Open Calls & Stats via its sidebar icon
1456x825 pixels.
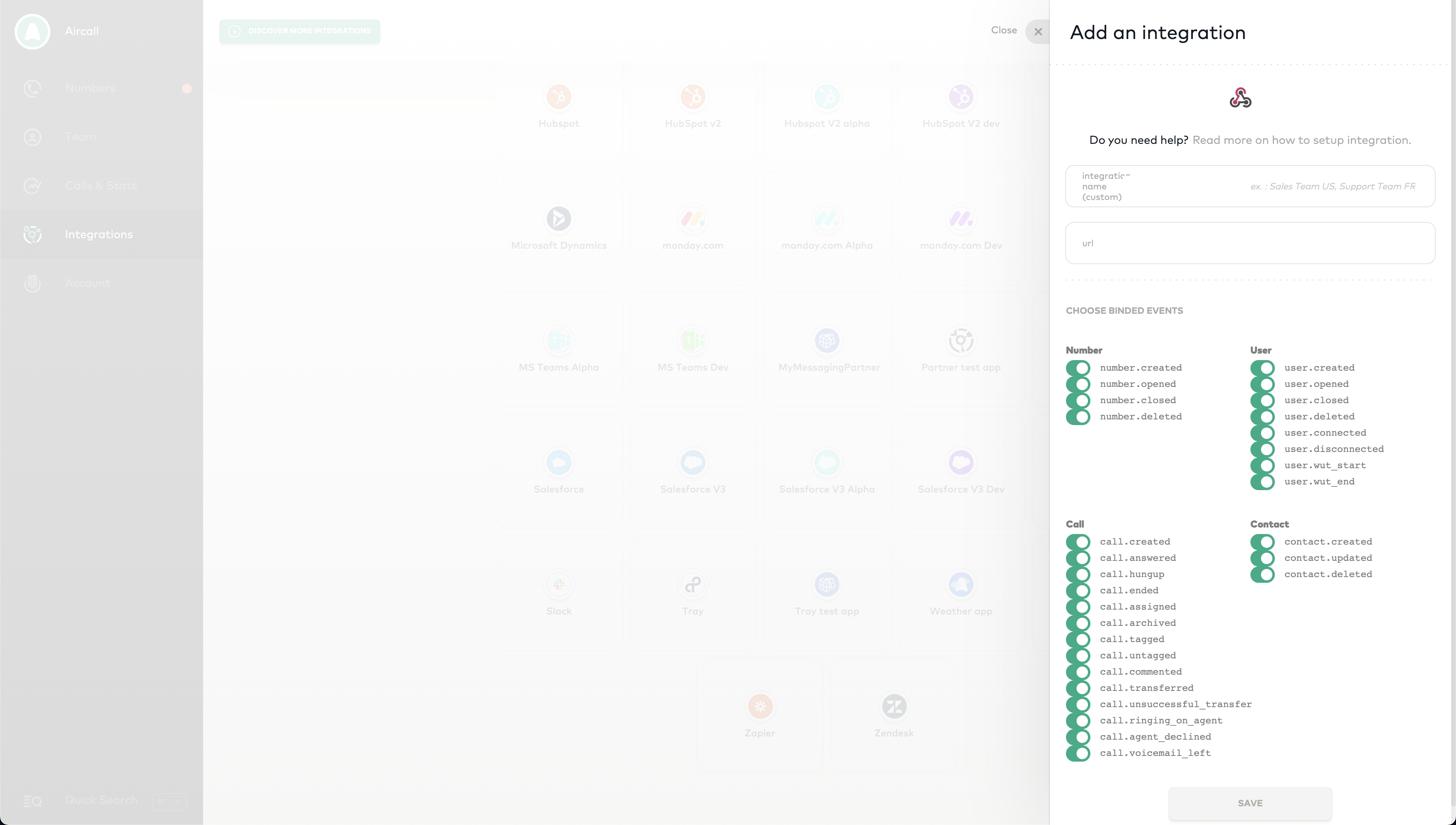point(32,186)
